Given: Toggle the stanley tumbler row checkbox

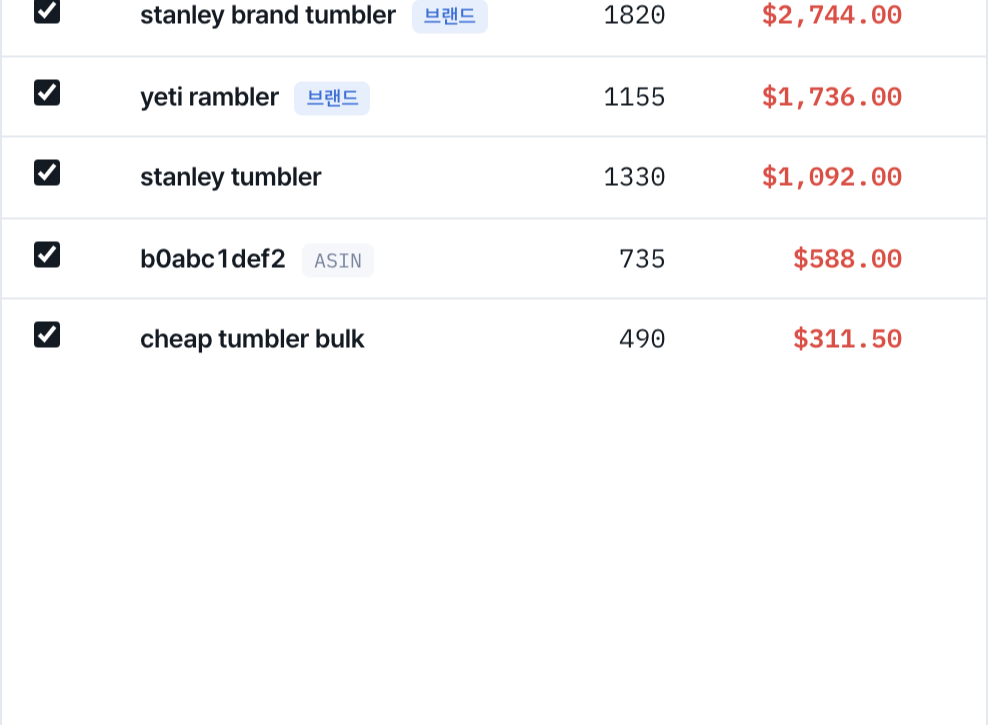Looking at the screenshot, I should tap(47, 173).
